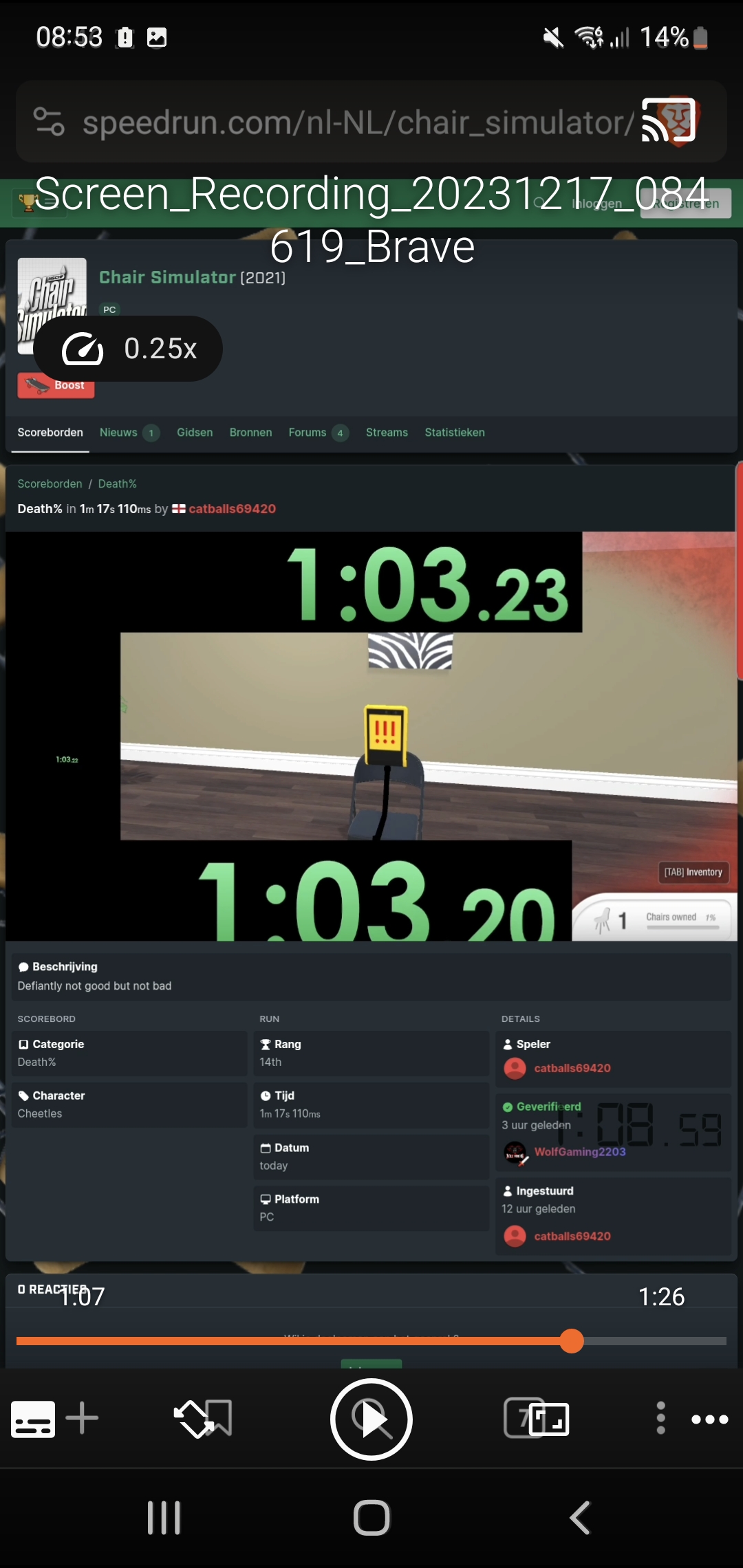Open catballs69420 link in run title
This screenshot has width=743, height=1568.
click(232, 509)
